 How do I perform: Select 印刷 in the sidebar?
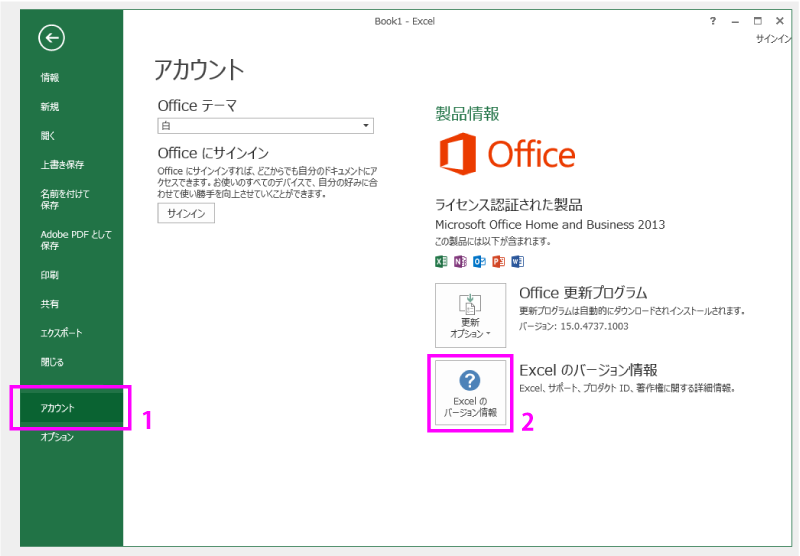[50, 275]
